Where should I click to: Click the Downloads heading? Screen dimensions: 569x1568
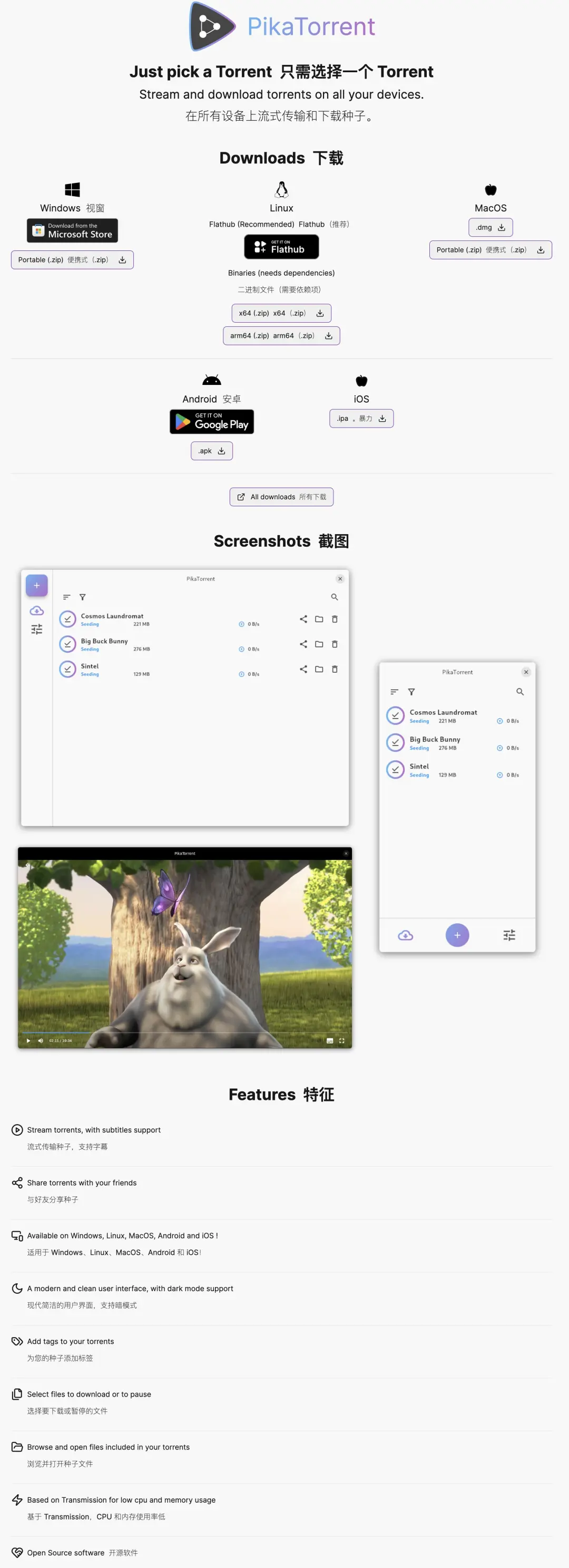pos(281,158)
